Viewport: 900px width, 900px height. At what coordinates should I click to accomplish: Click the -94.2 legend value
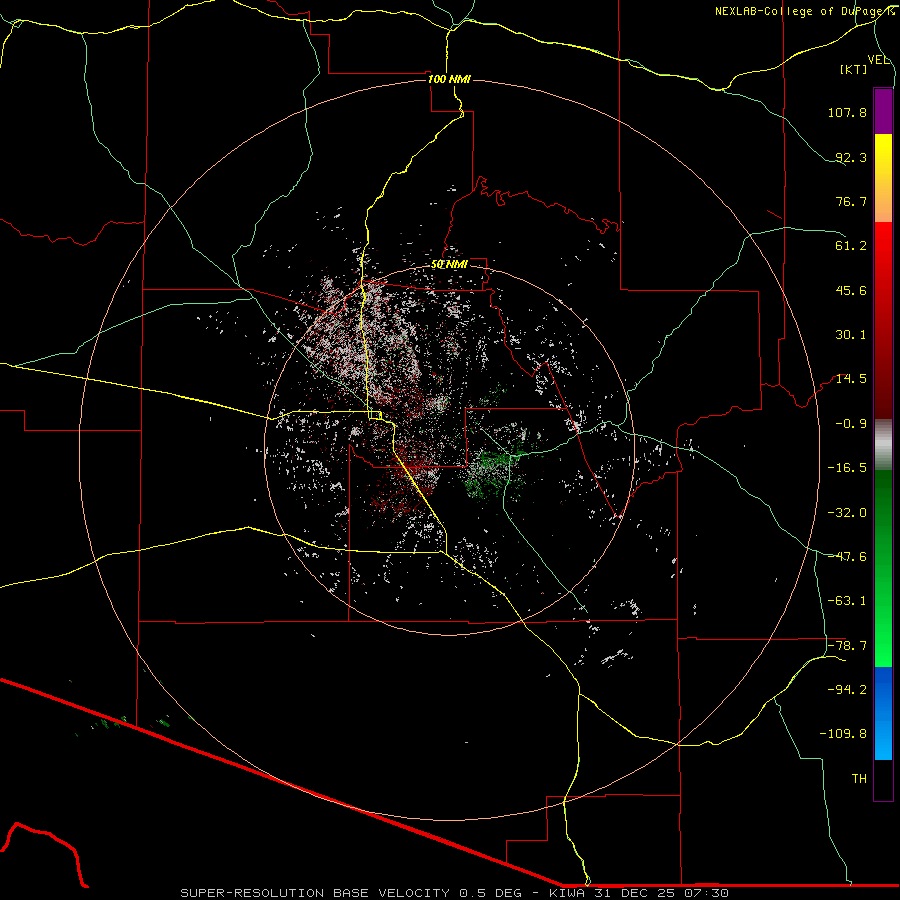click(847, 690)
